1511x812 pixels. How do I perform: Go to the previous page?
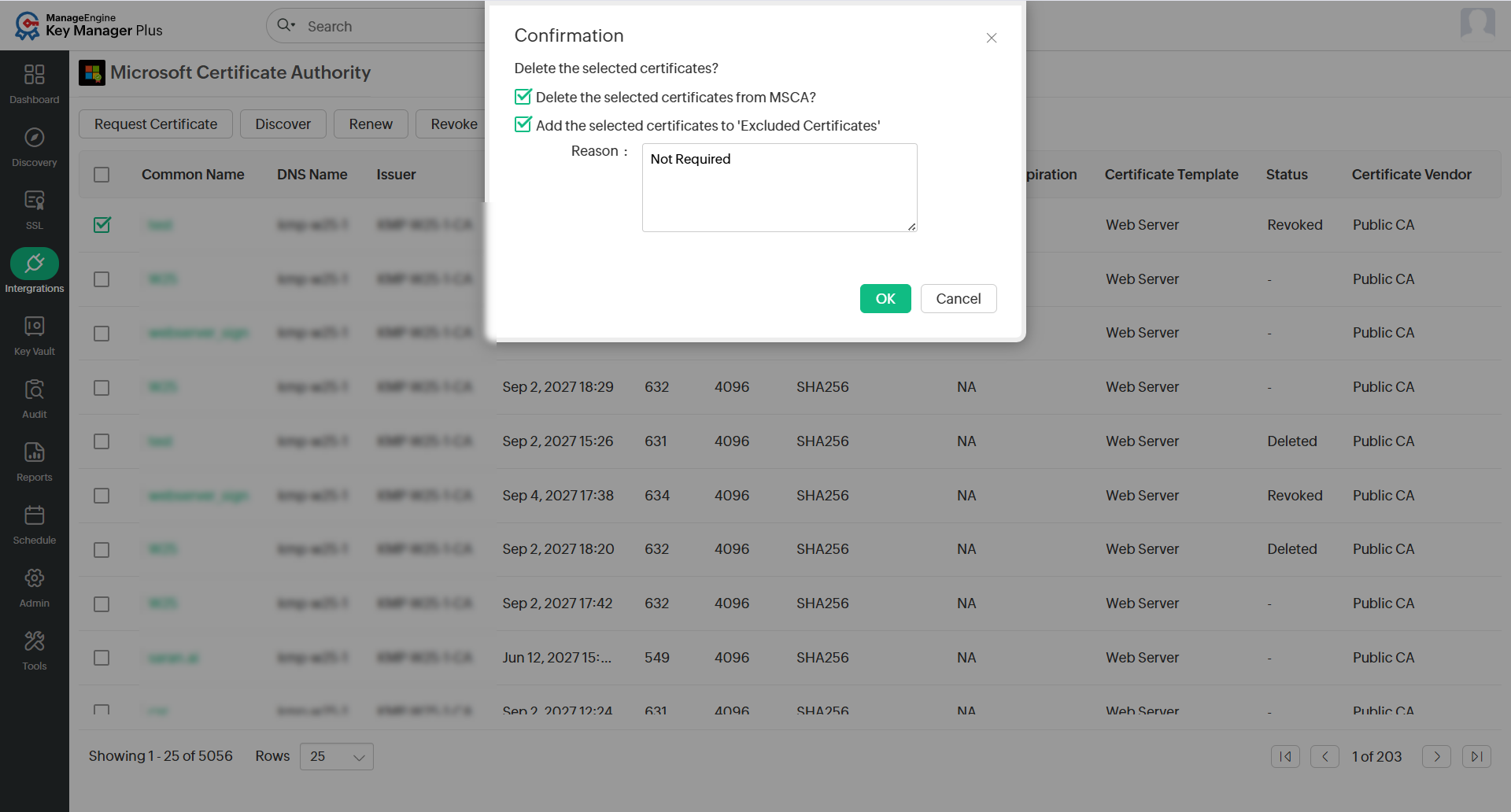point(1324,756)
